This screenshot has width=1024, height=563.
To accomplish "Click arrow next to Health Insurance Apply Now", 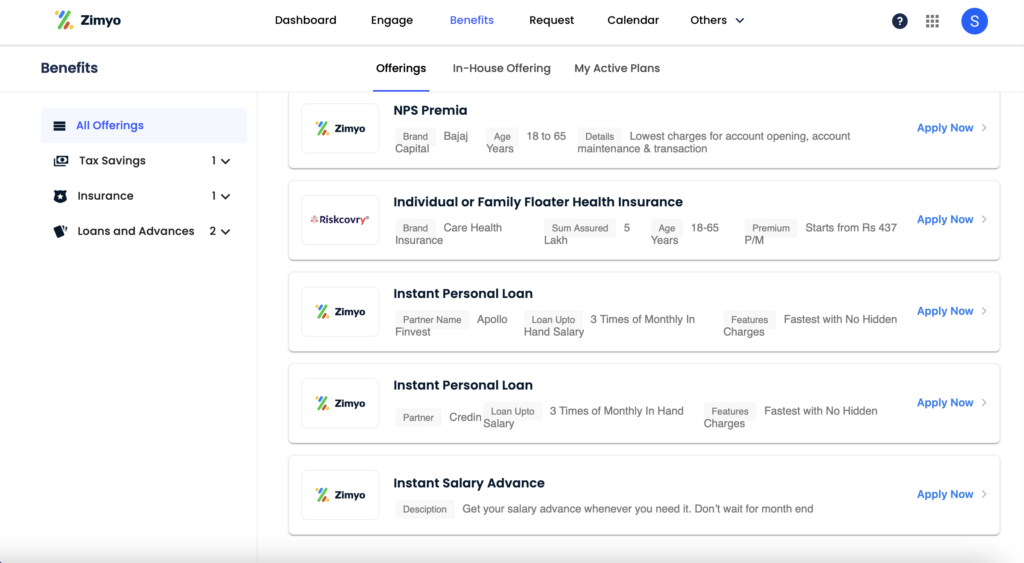I will tap(984, 219).
